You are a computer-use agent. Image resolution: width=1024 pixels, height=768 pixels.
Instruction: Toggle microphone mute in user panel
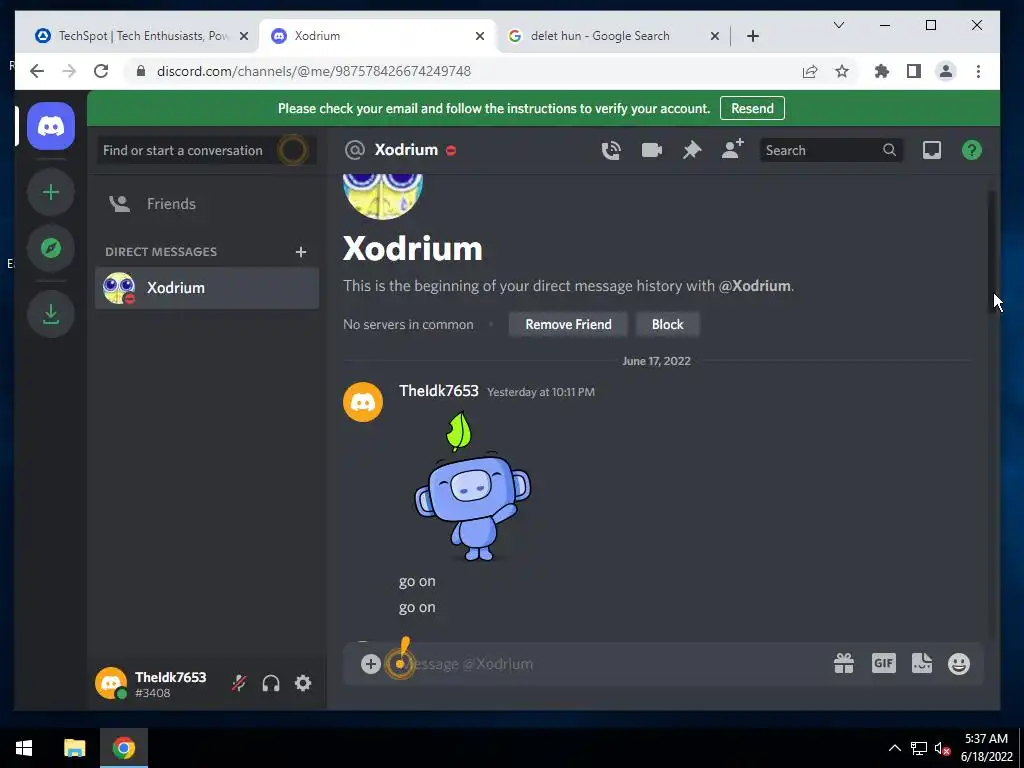pyautogui.click(x=239, y=683)
